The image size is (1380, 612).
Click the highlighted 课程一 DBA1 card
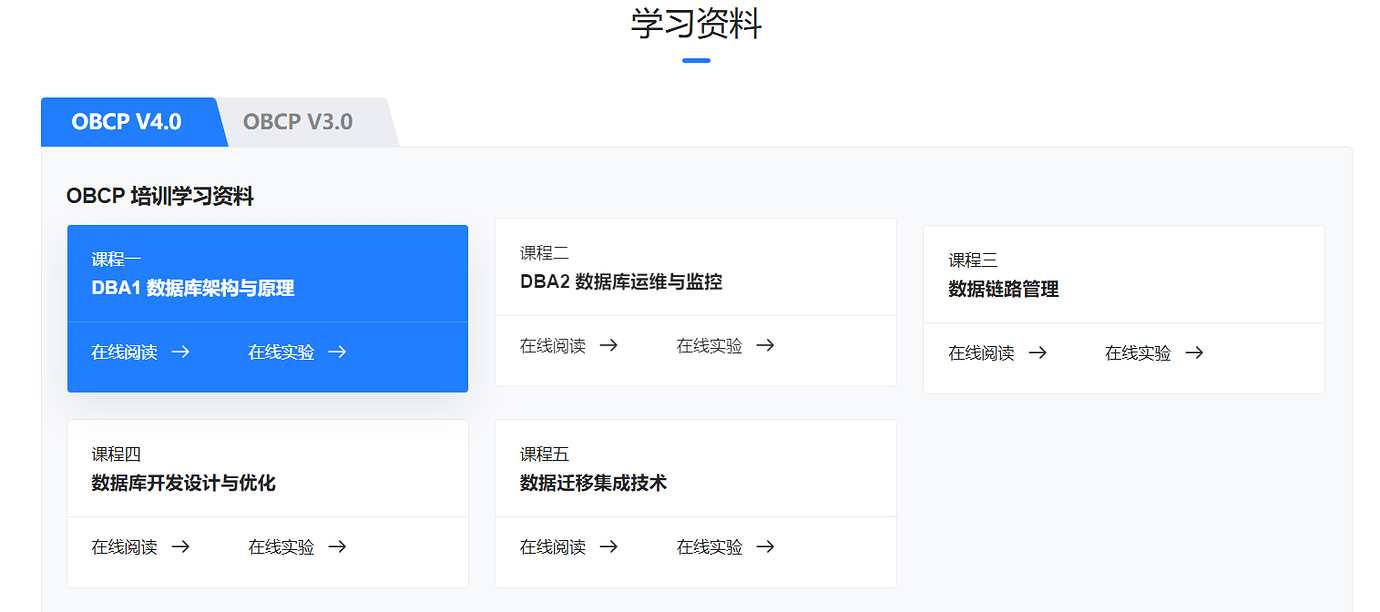[x=267, y=273]
